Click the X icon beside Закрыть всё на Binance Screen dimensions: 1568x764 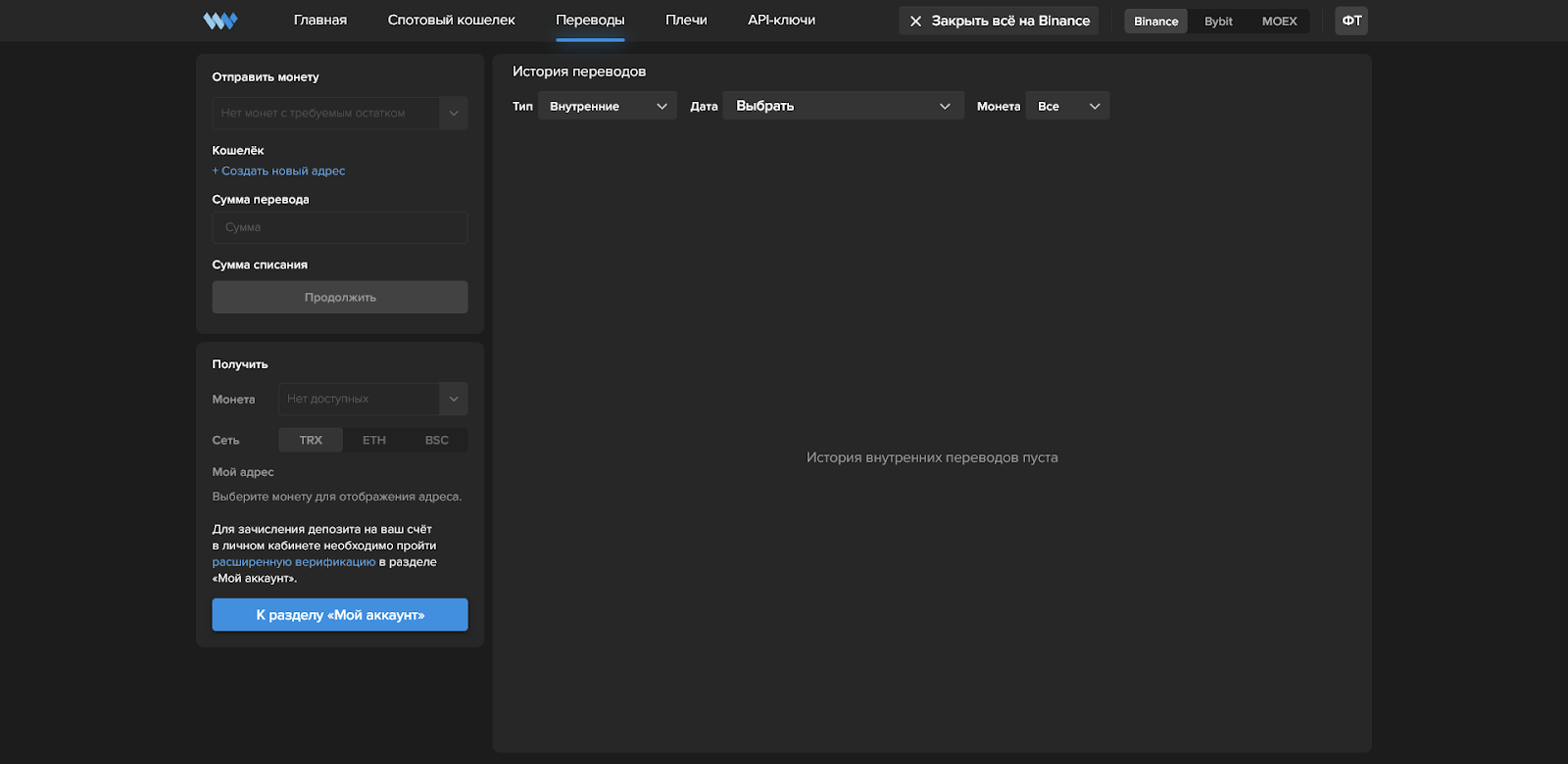point(915,21)
